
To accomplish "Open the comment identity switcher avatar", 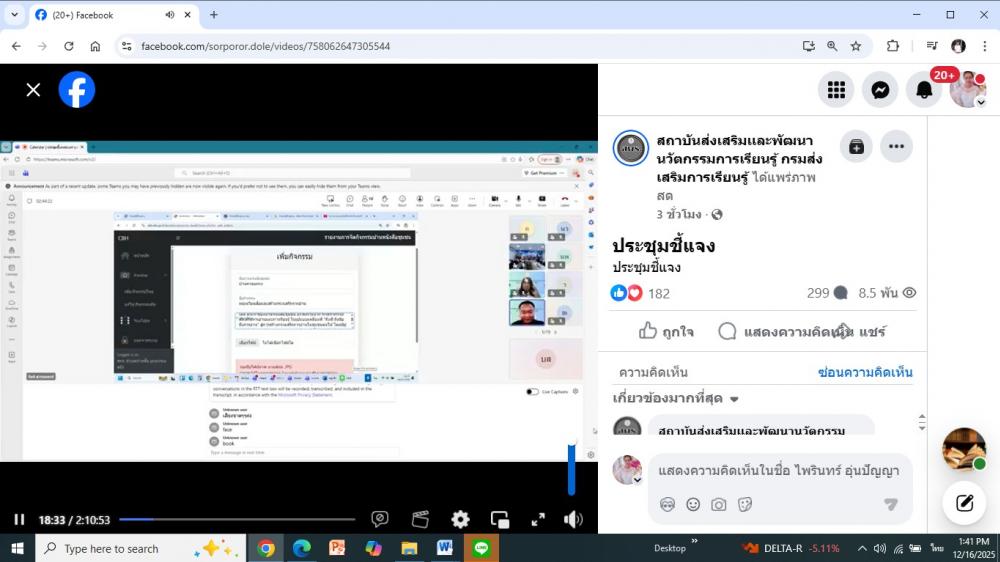I will tap(627, 470).
